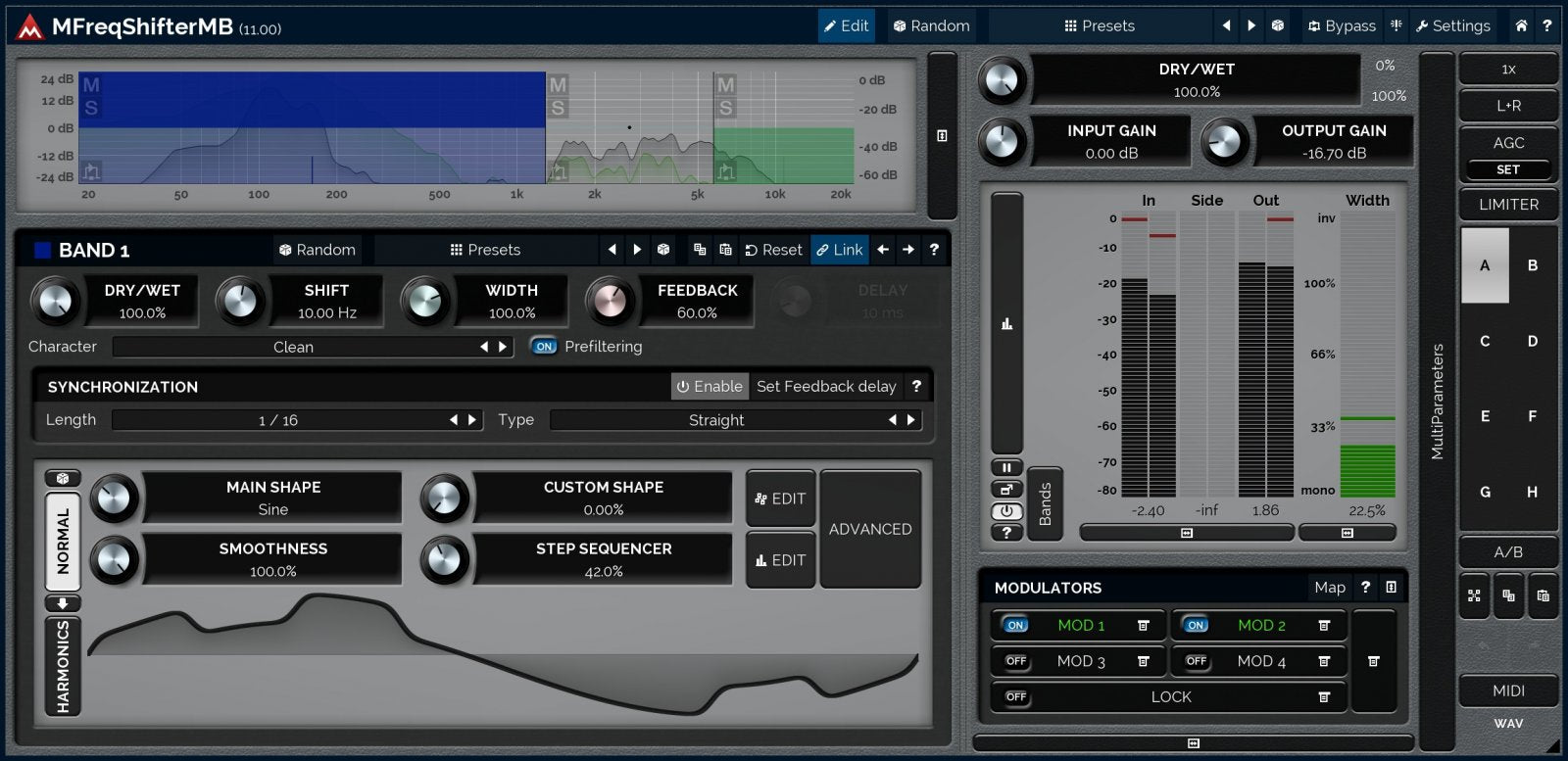Open the meter histogram icon
The height and width of the screenshot is (761, 1568).
tap(1006, 323)
